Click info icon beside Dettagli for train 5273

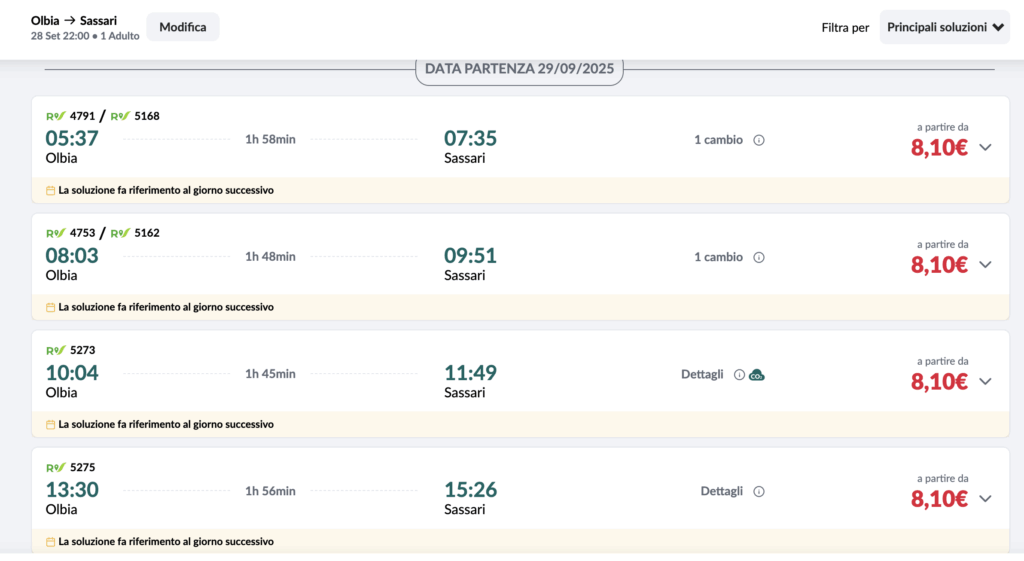coord(739,375)
